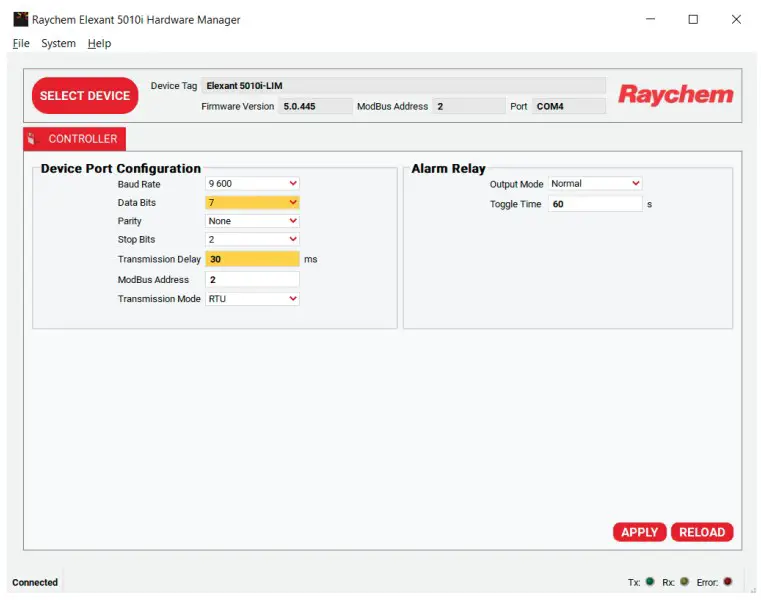Image resolution: width=761 pixels, height=600 pixels.
Task: Open the File menu
Action: (x=21, y=43)
